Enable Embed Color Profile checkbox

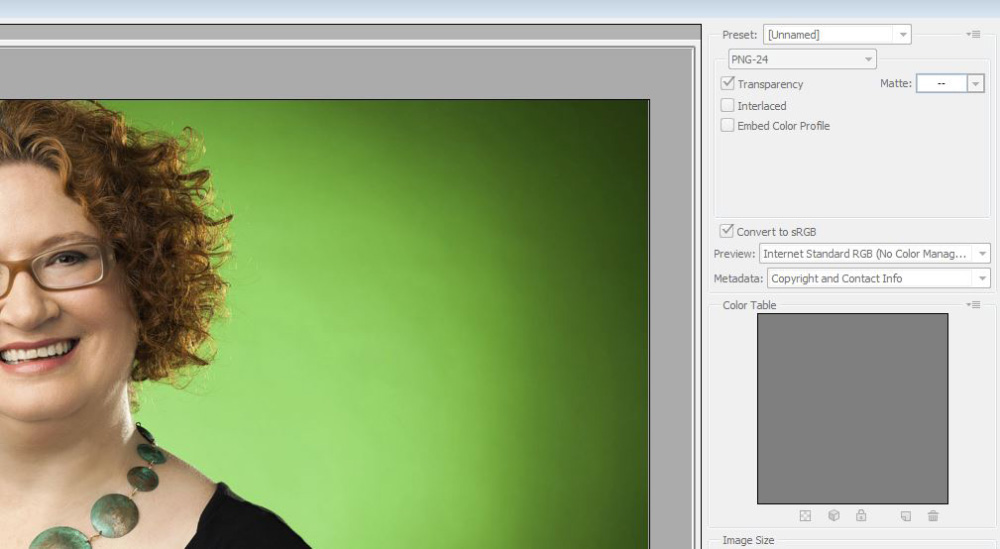click(727, 125)
